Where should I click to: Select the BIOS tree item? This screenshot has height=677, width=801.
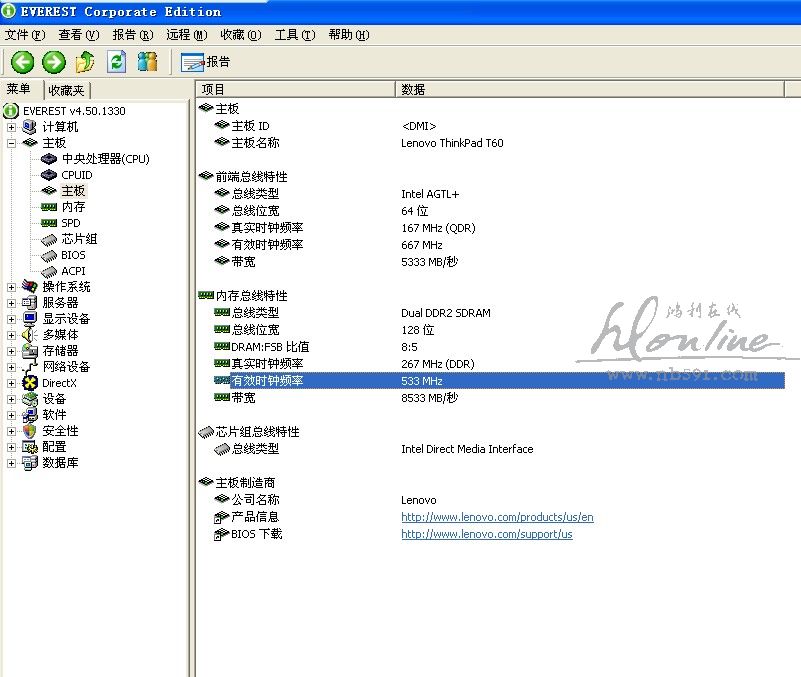point(73,255)
